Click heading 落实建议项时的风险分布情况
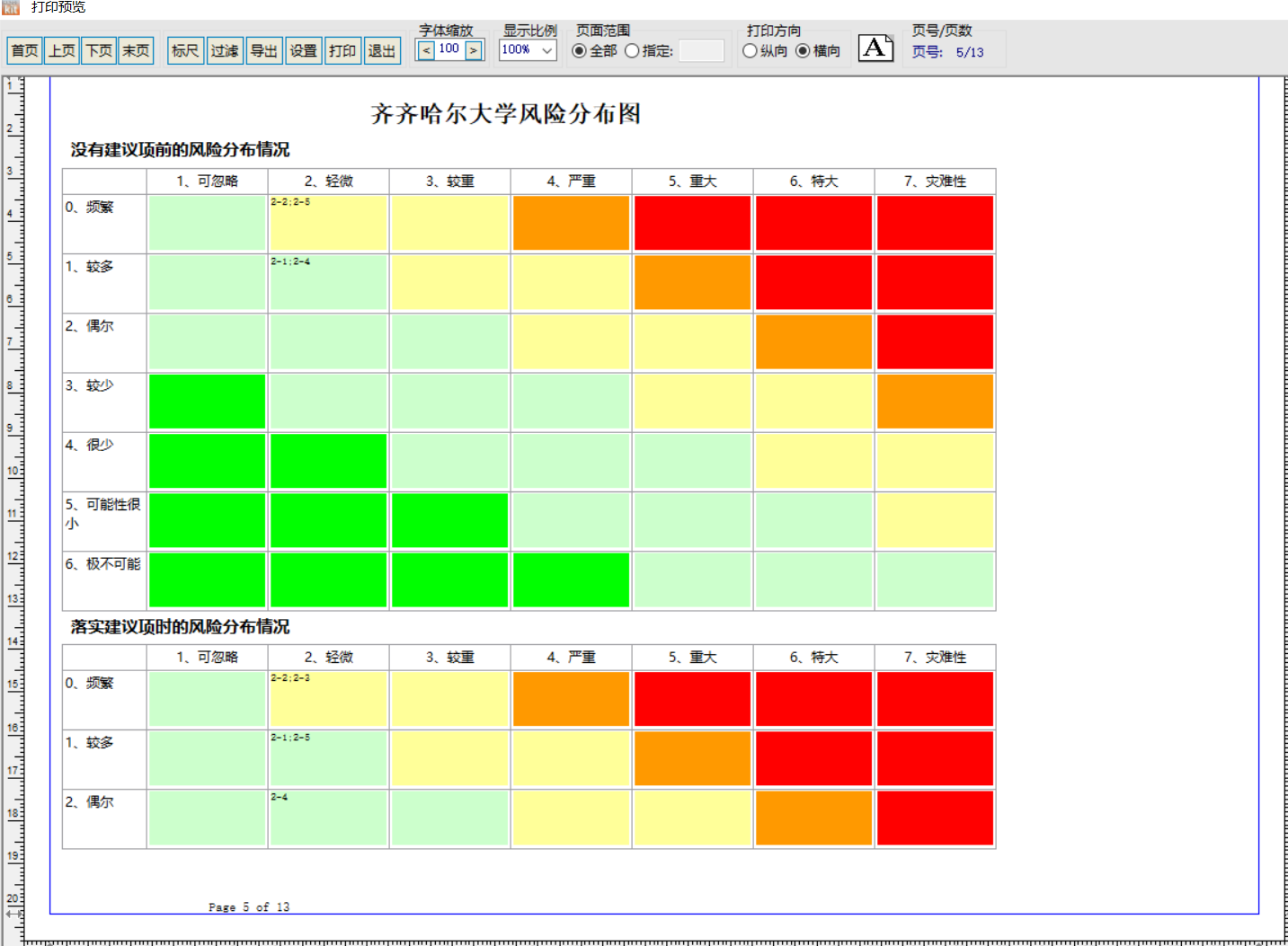This screenshot has height=946, width=1288. (180, 627)
